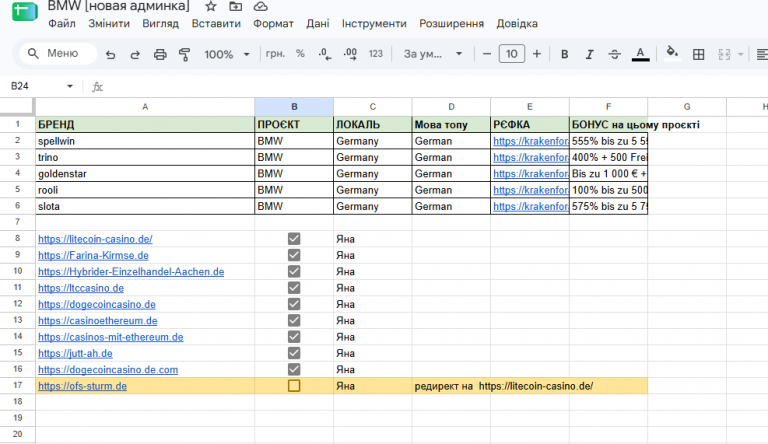Uncheck checkbox for casinoethereum.de row
The width and height of the screenshot is (768, 444).
[294, 321]
